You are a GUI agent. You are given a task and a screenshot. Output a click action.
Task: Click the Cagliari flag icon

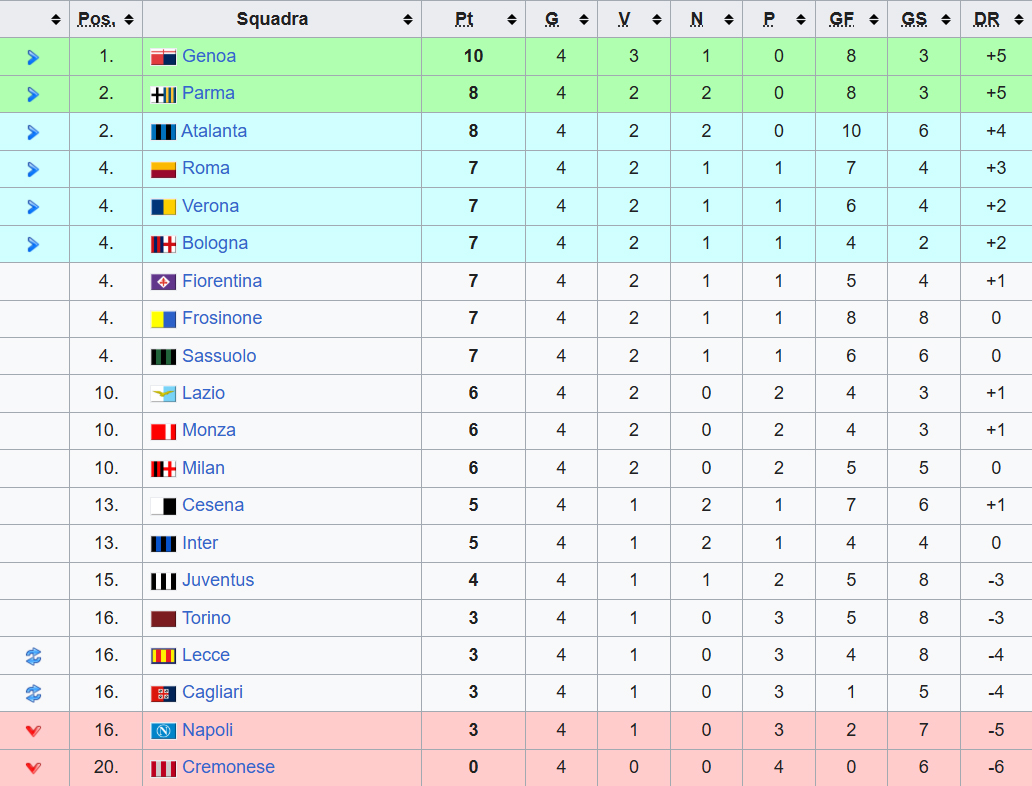coord(163,693)
